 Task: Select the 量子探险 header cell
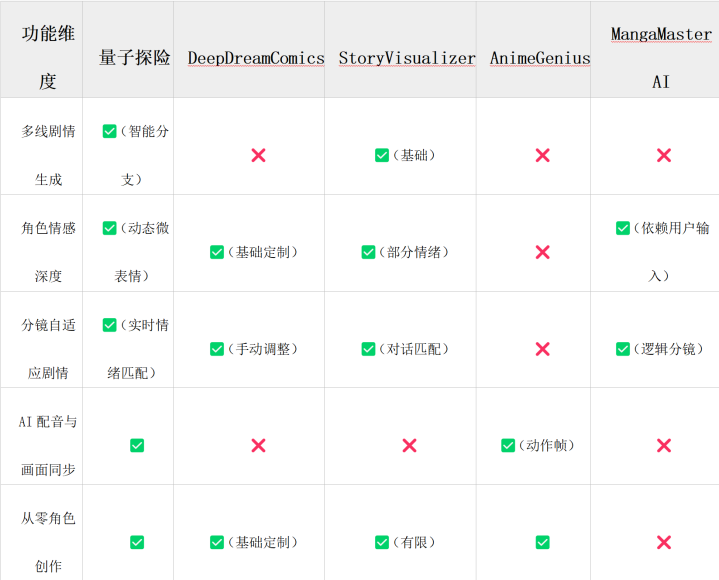coord(135,58)
